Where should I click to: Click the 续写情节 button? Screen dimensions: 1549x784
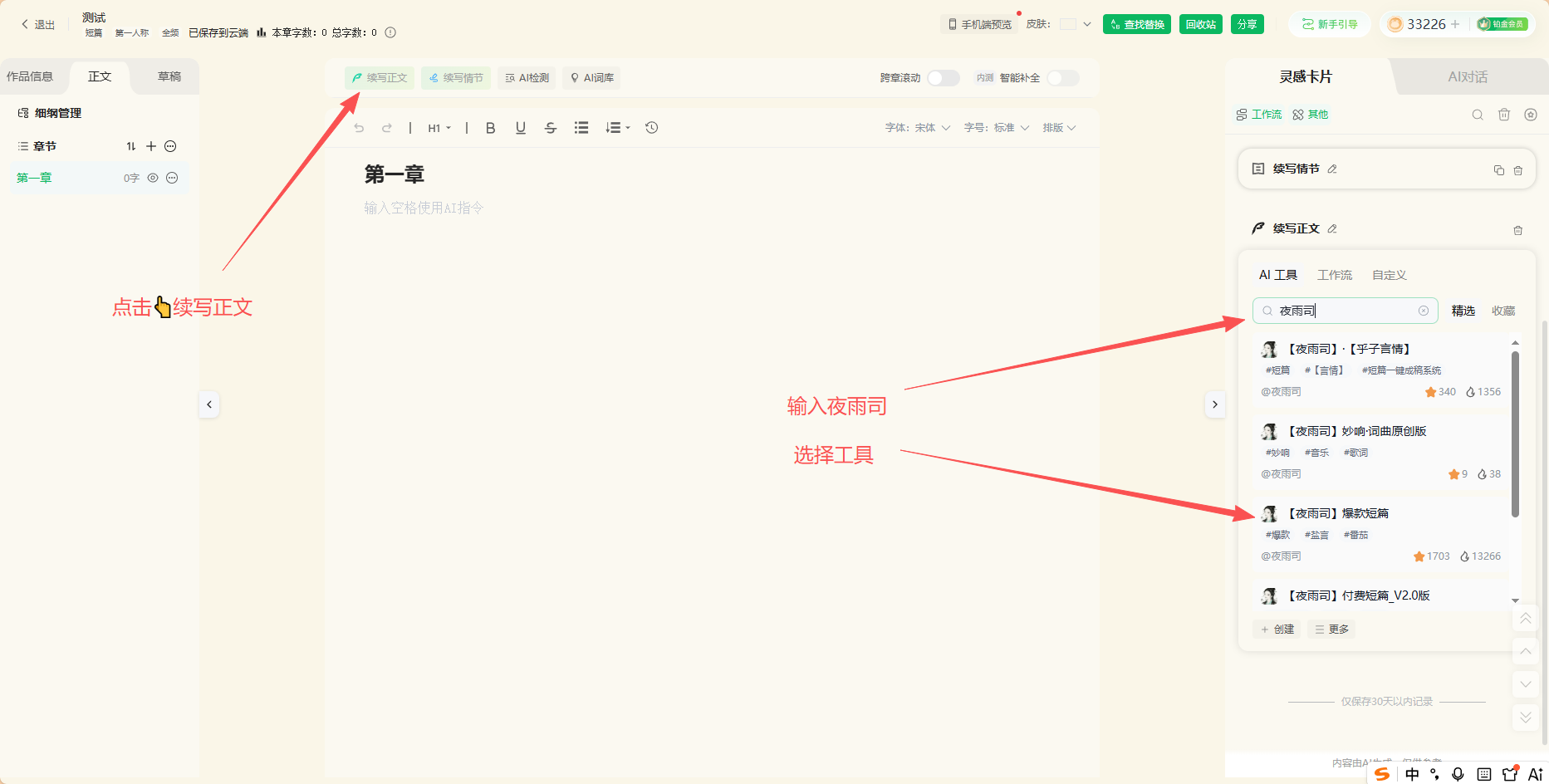[456, 78]
